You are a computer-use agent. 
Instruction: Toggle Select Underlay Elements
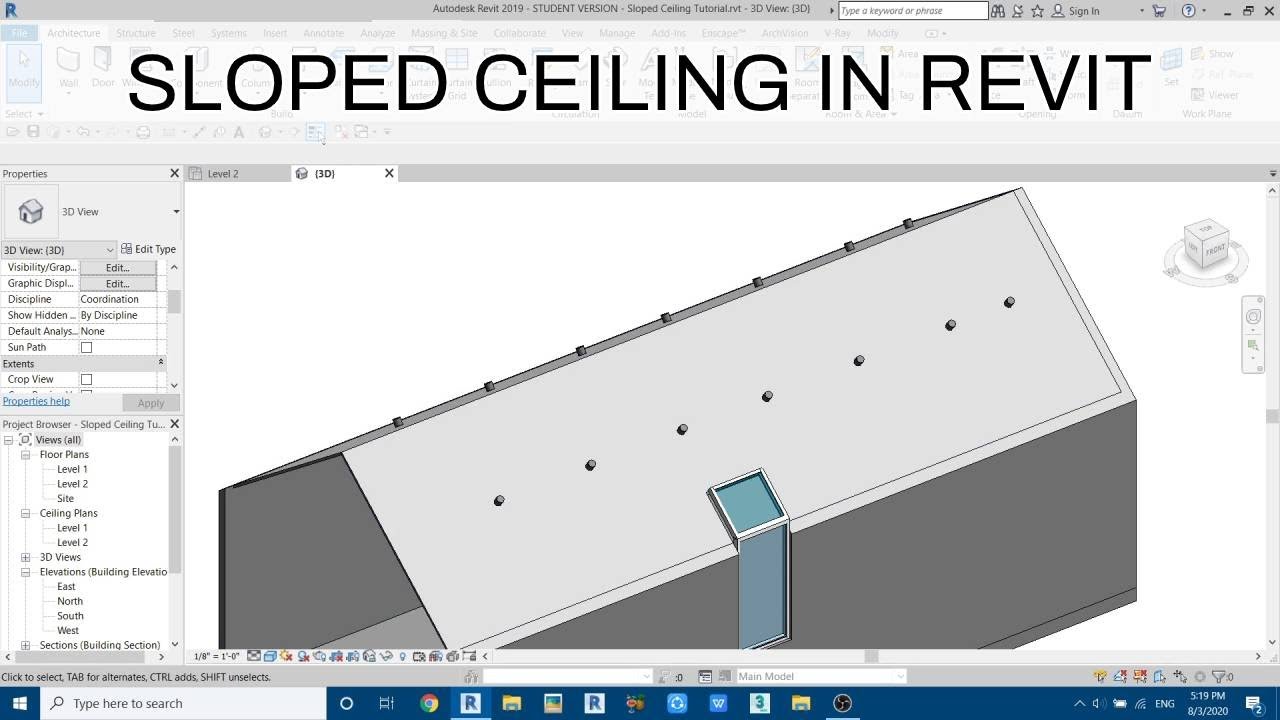coord(1121,677)
